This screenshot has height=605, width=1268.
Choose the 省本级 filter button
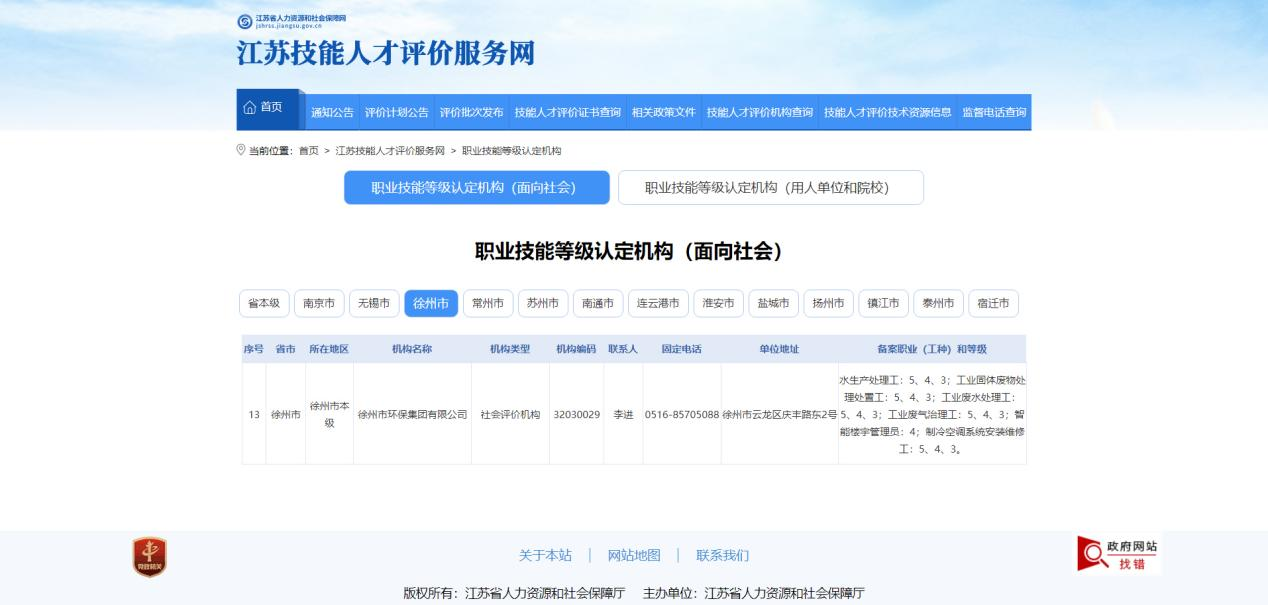coord(264,303)
